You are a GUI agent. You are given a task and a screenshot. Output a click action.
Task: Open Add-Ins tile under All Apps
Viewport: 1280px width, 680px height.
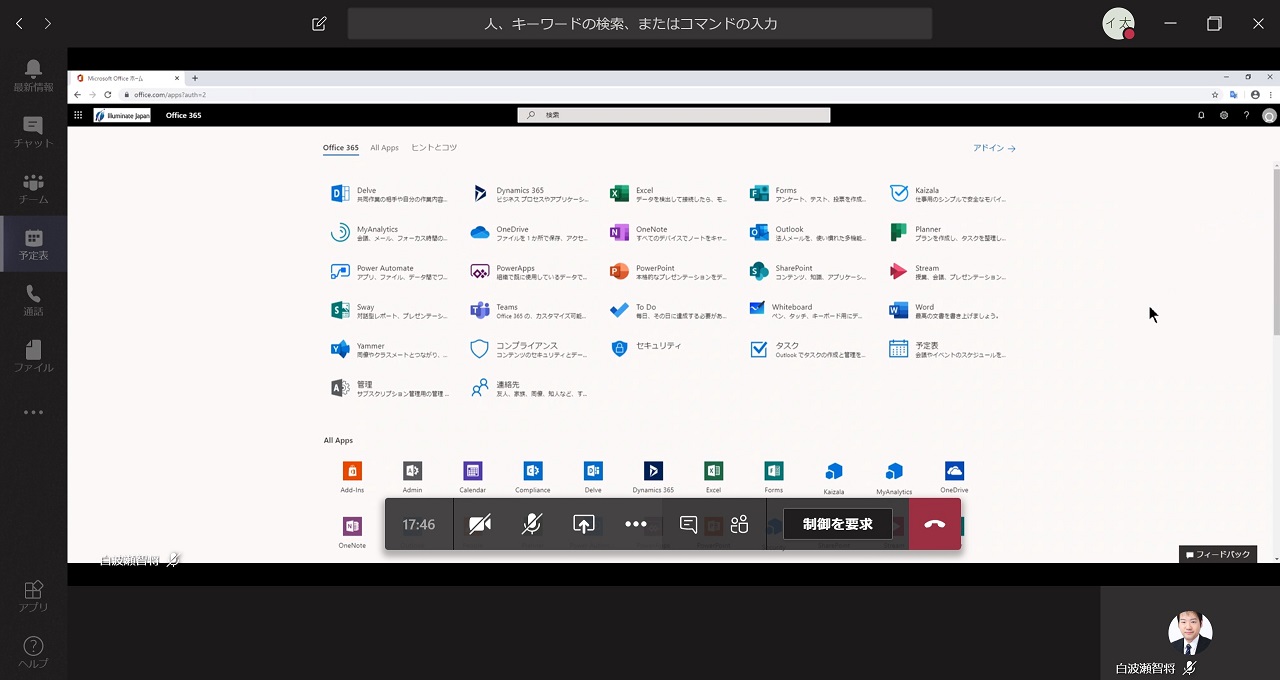click(x=352, y=476)
